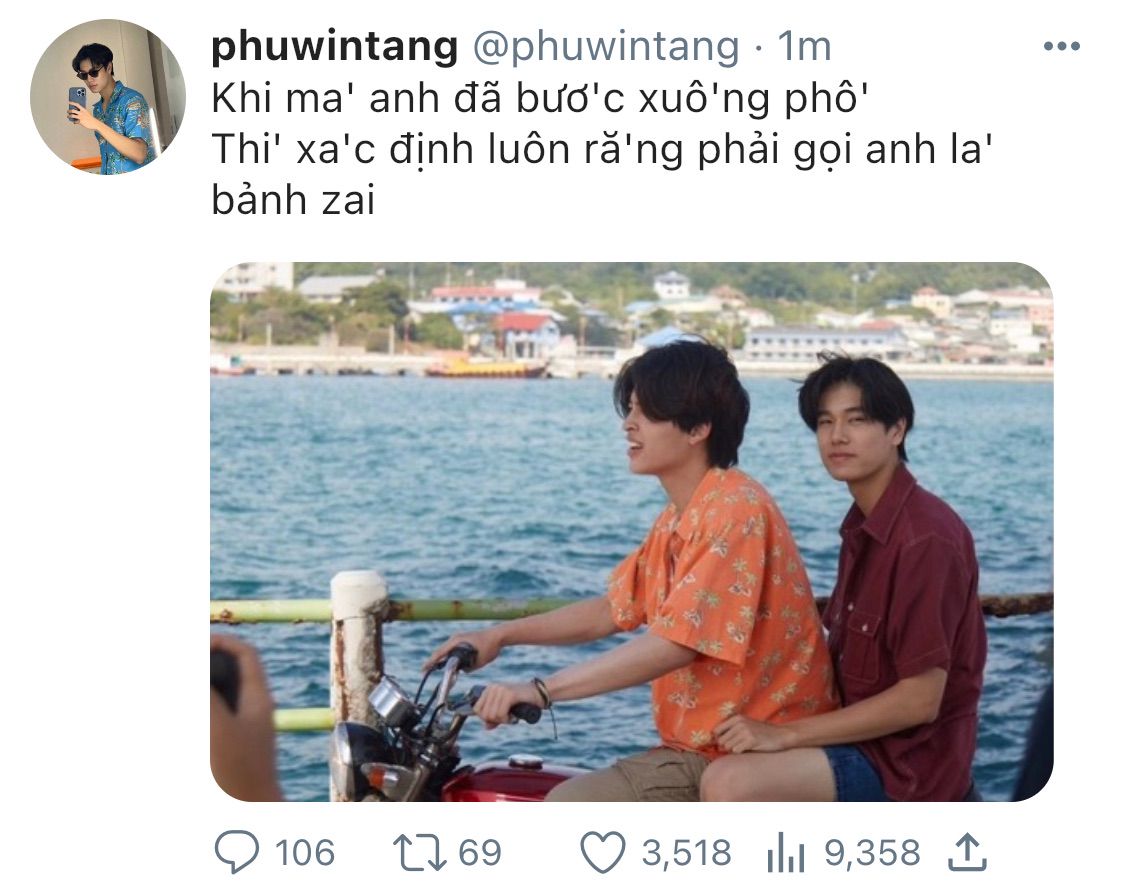
Task: Click the tweet line starting "Khi ma' anh"
Action: tap(540, 98)
